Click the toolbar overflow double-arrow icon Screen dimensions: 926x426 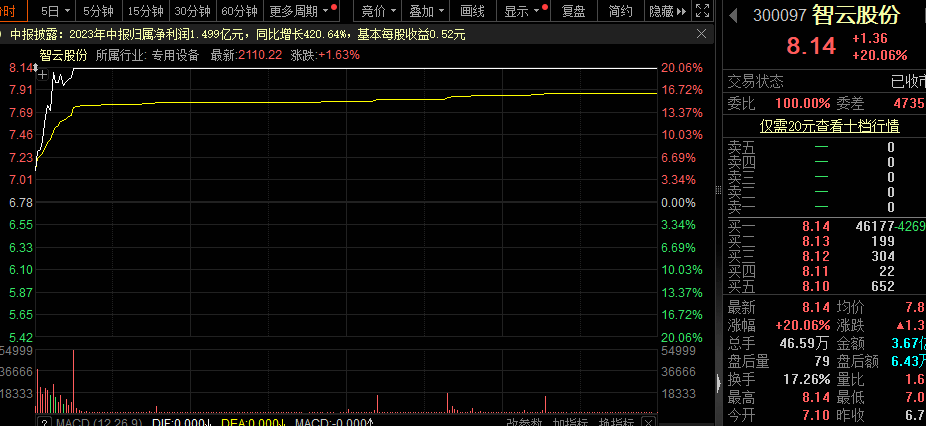(x=682, y=12)
